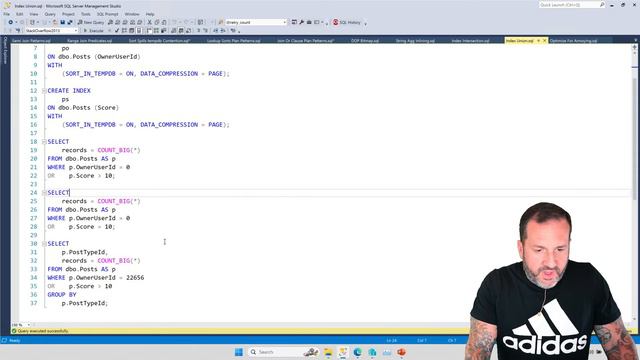Click the Decrease Indent icon
Image resolution: width=640 pixels, height=360 pixels.
216,31
